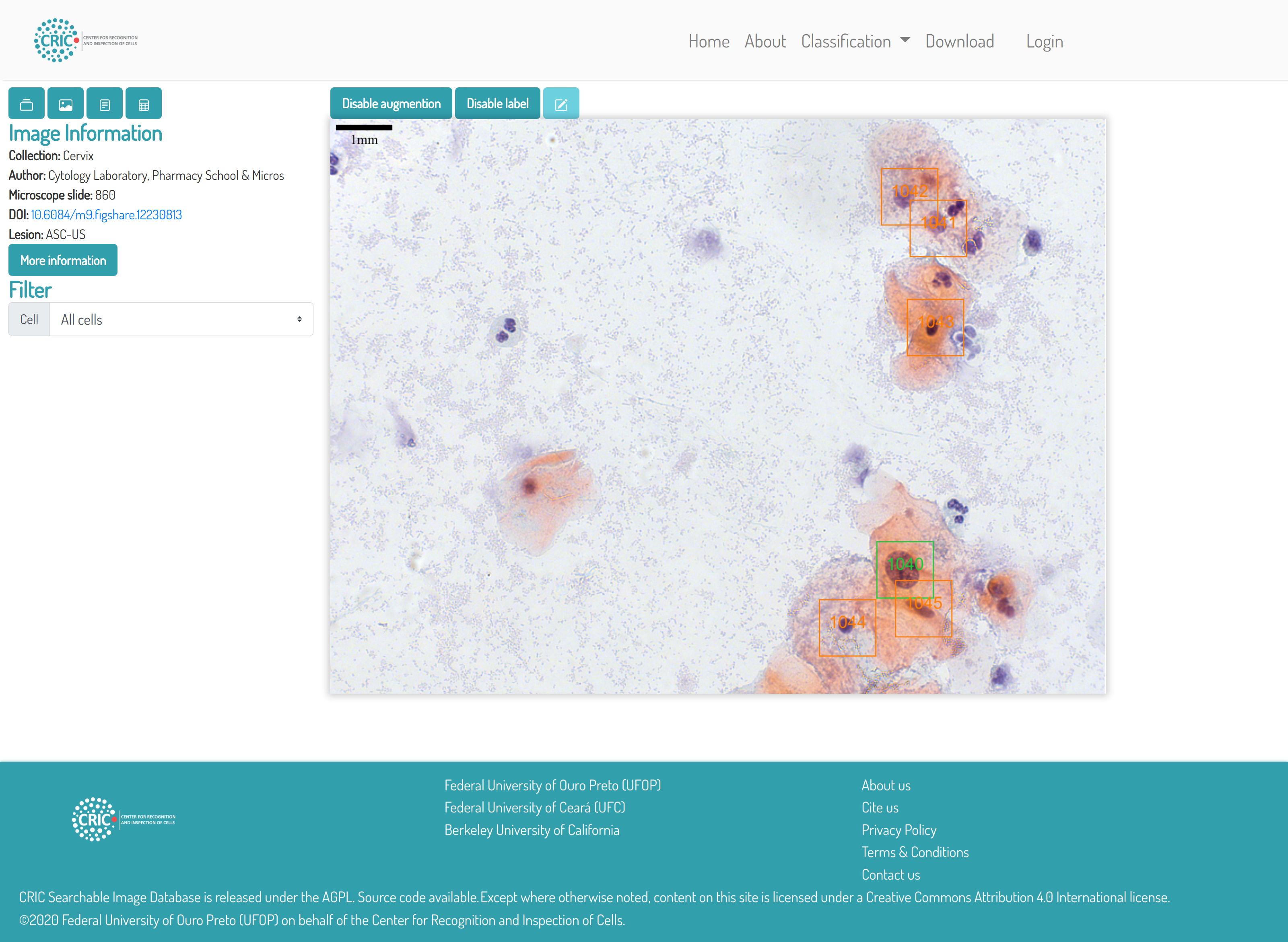This screenshot has width=1288, height=942.
Task: Click the image picture icon button
Action: [66, 104]
